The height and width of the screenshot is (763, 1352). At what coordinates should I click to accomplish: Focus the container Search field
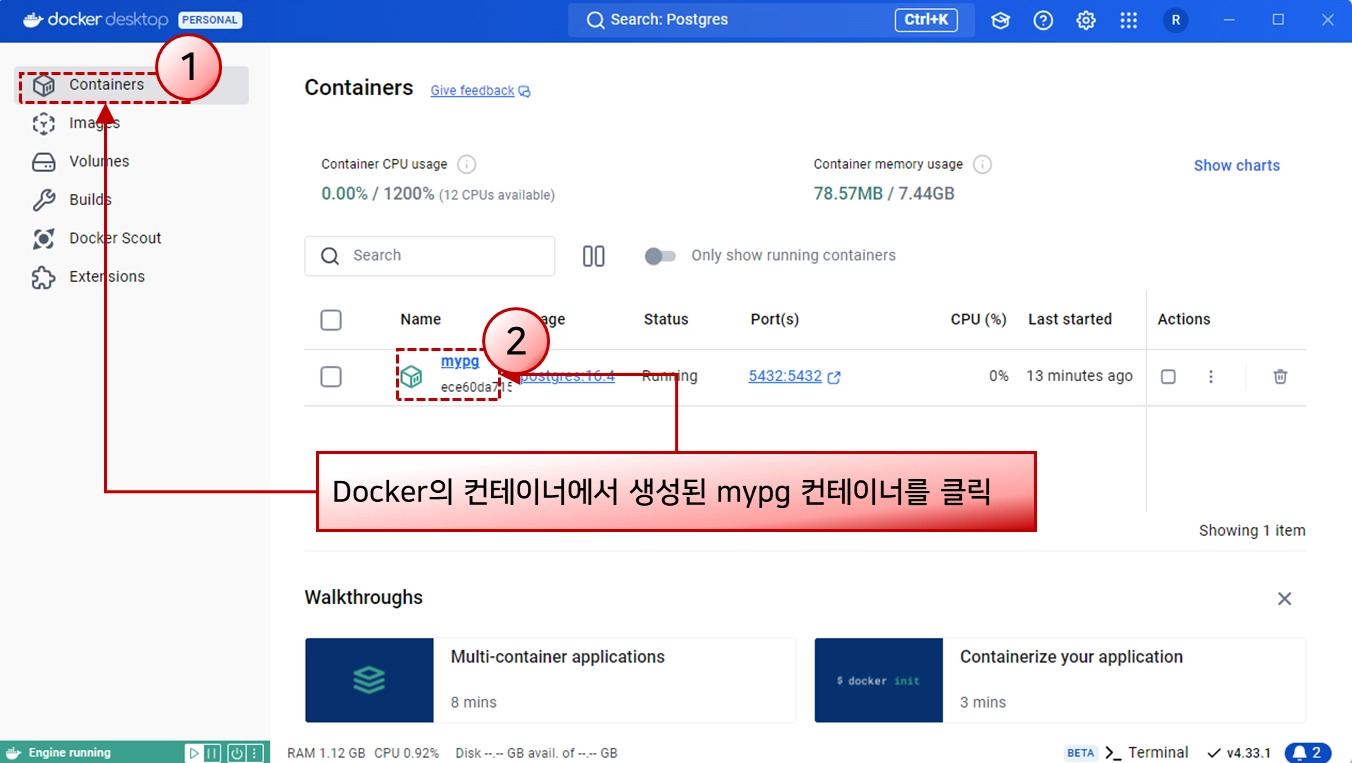click(x=430, y=256)
